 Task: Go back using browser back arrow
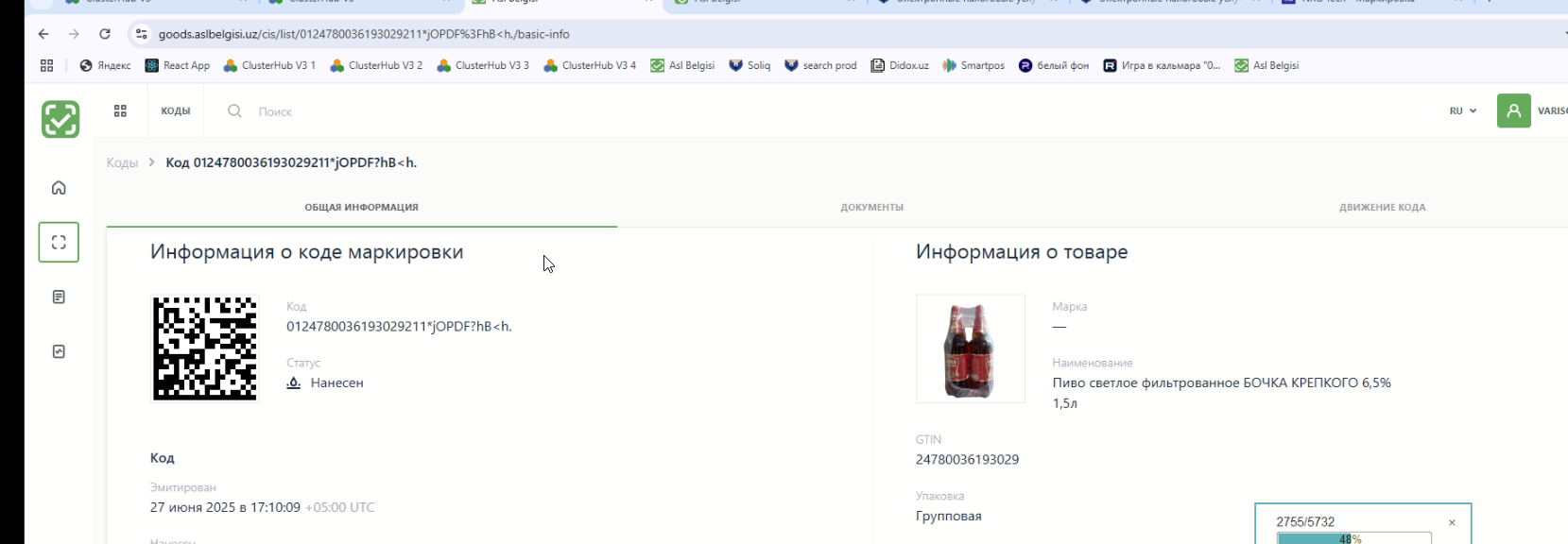pos(43,34)
